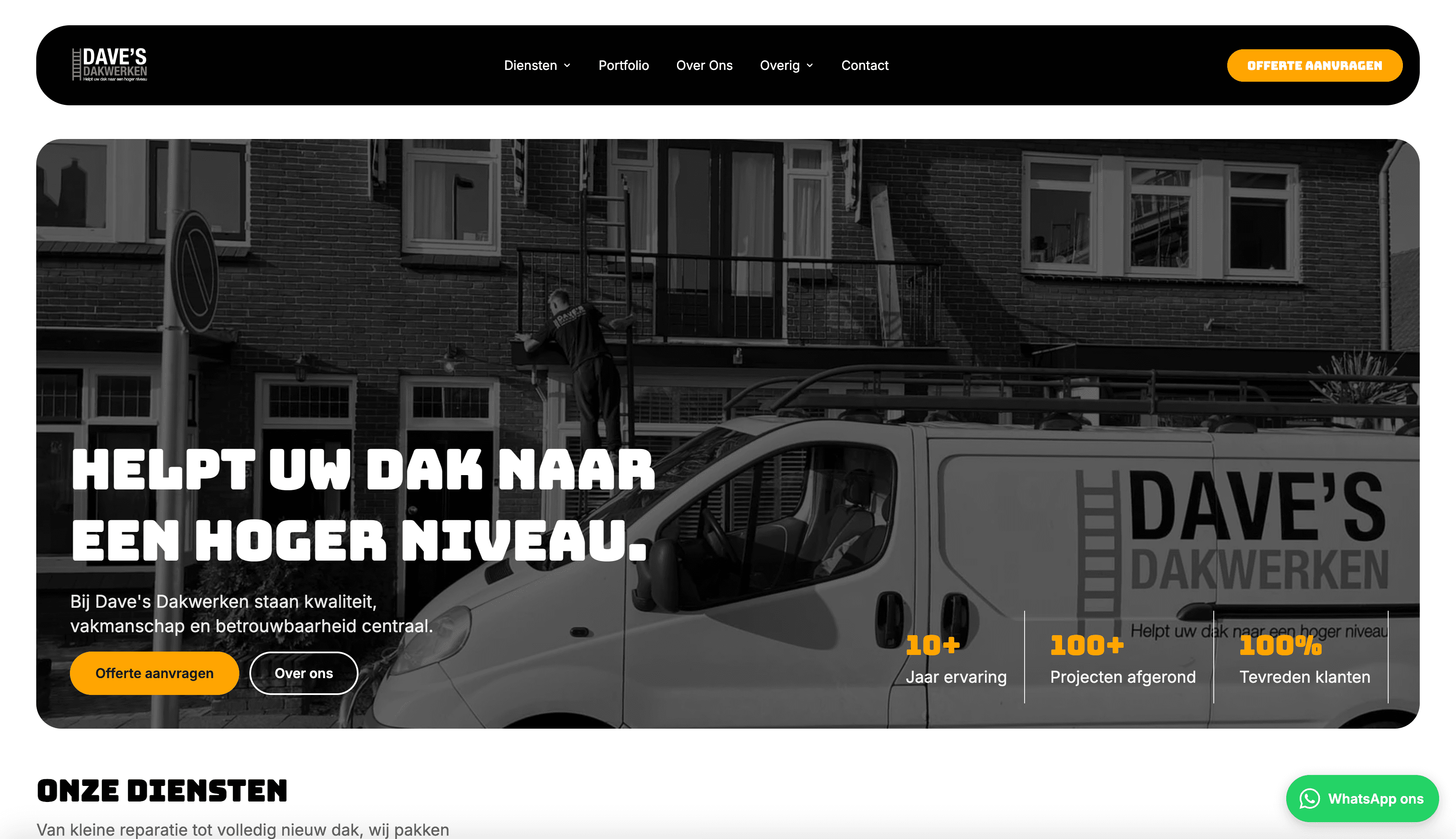Open the Over Ons nav link
Viewport: 1456px width, 839px height.
(x=704, y=66)
